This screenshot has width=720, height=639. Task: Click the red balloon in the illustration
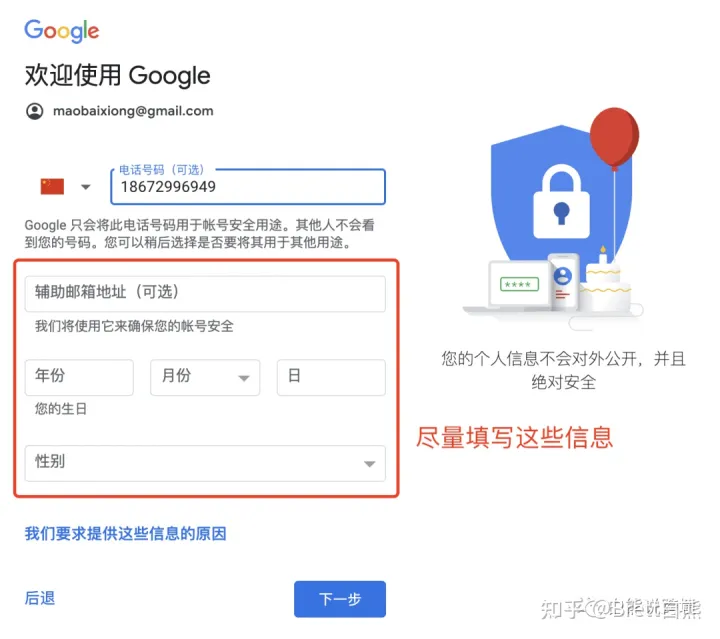click(614, 138)
